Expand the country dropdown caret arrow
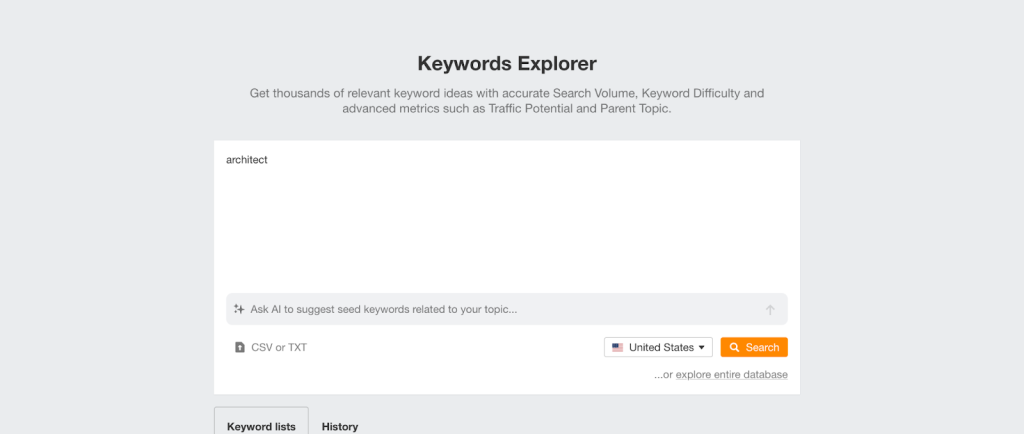The width and height of the screenshot is (1024, 434). coord(702,347)
